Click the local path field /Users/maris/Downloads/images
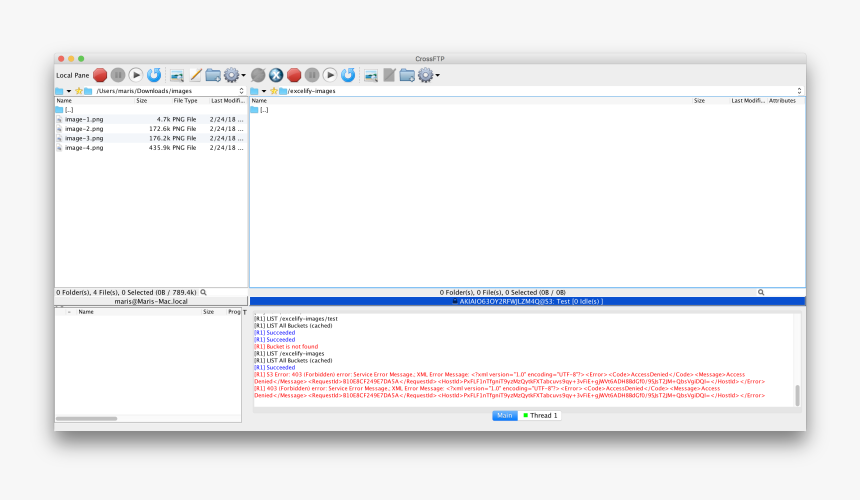860x500 pixels. 164,91
